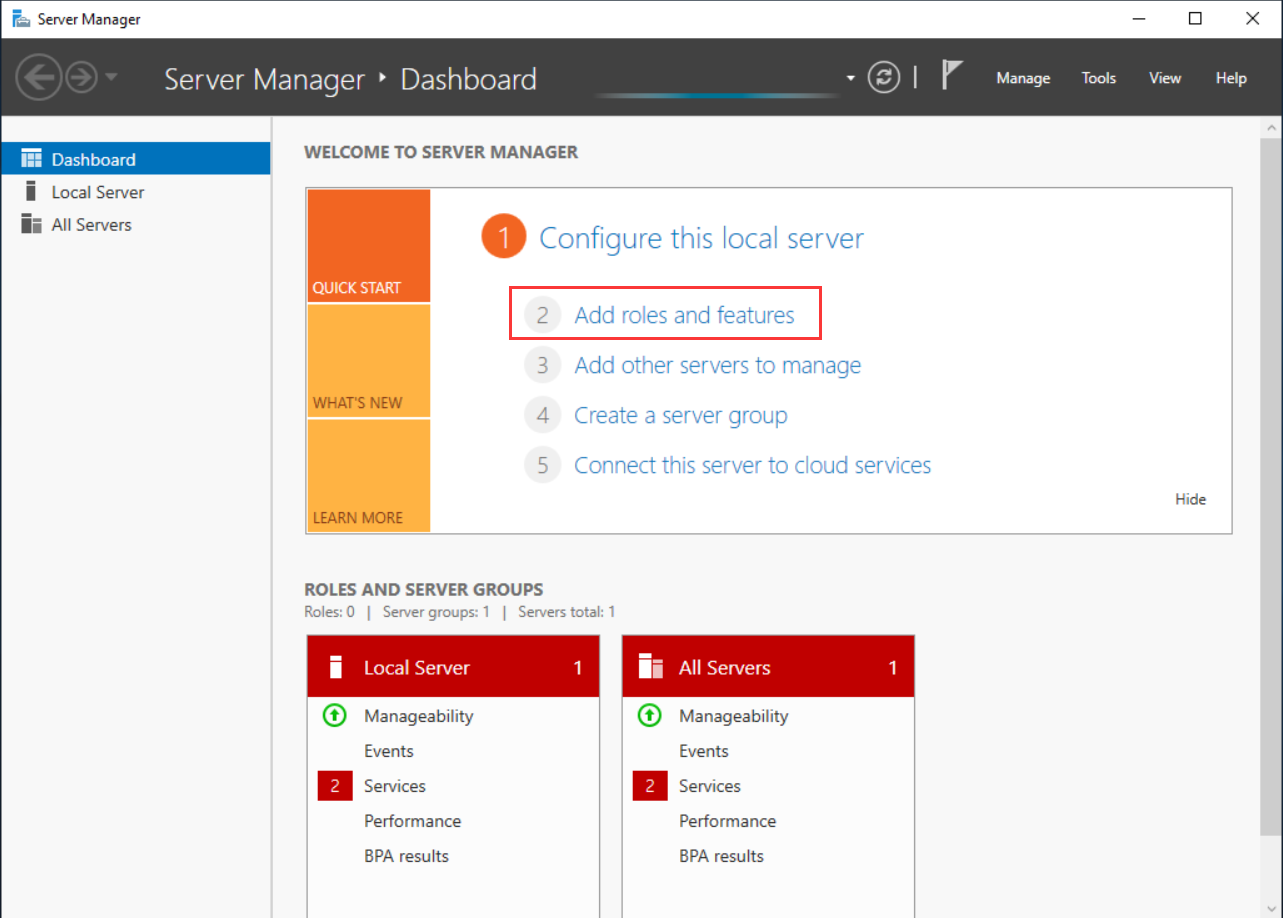1283x918 pixels.
Task: Open the Tools menu
Action: click(x=1098, y=78)
